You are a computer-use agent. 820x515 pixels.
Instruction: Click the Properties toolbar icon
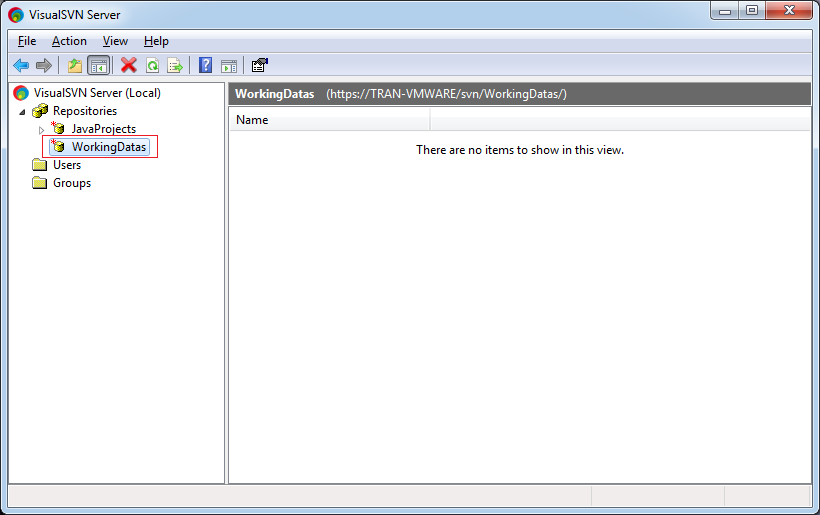click(259, 65)
